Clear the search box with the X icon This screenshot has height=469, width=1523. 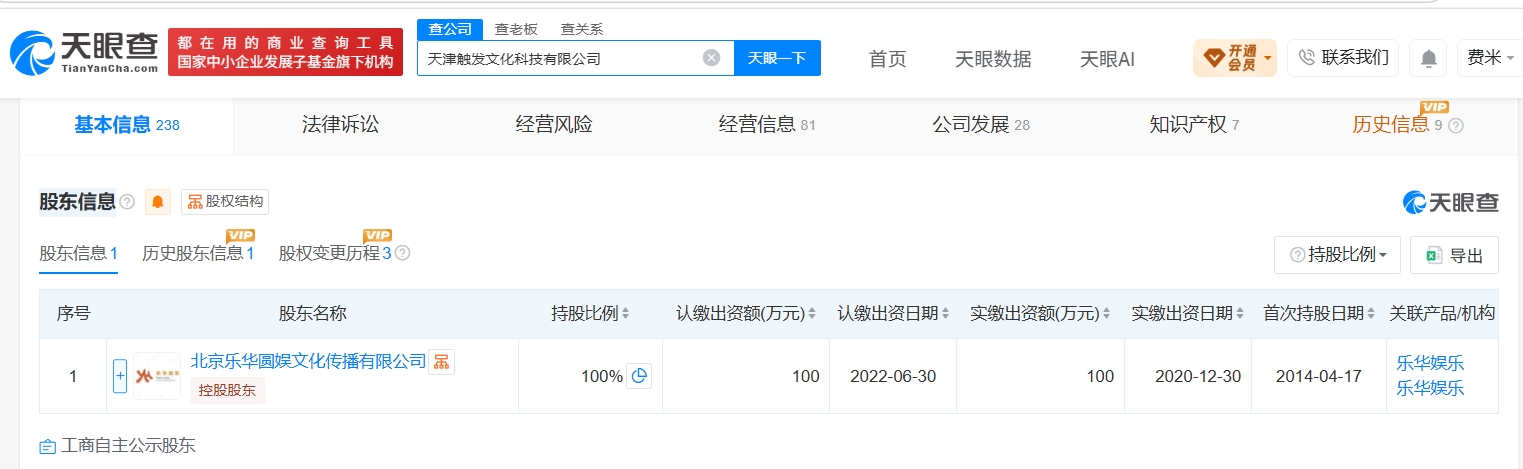tap(711, 58)
